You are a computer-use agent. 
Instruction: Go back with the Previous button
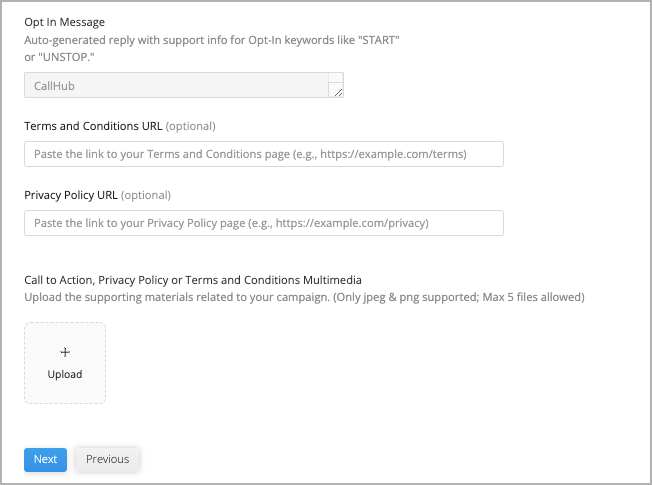point(107,460)
